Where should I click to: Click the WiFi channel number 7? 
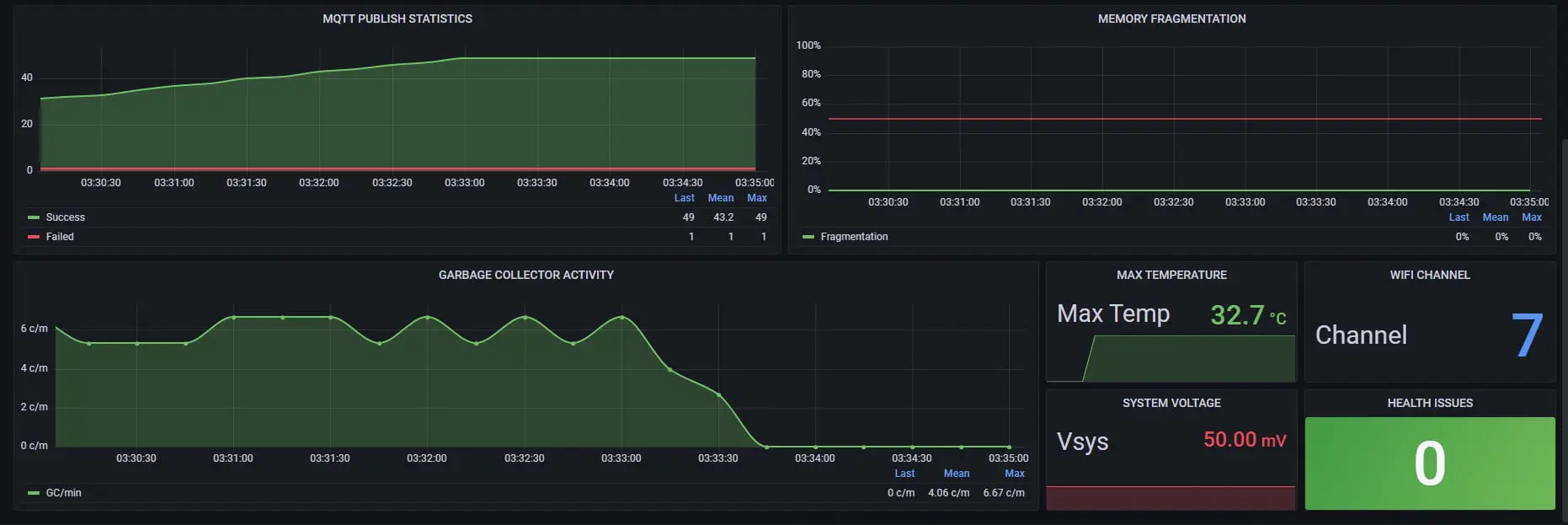[x=1527, y=335]
